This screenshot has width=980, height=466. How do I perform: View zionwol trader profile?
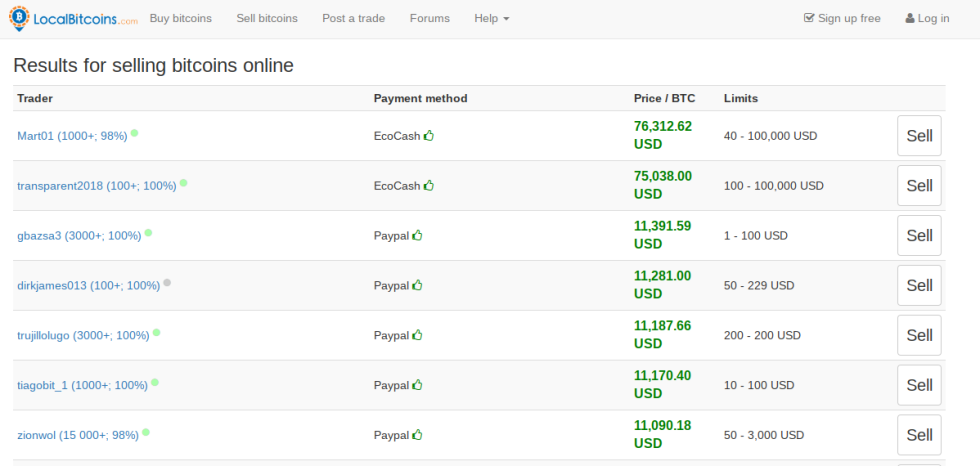(x=78, y=436)
